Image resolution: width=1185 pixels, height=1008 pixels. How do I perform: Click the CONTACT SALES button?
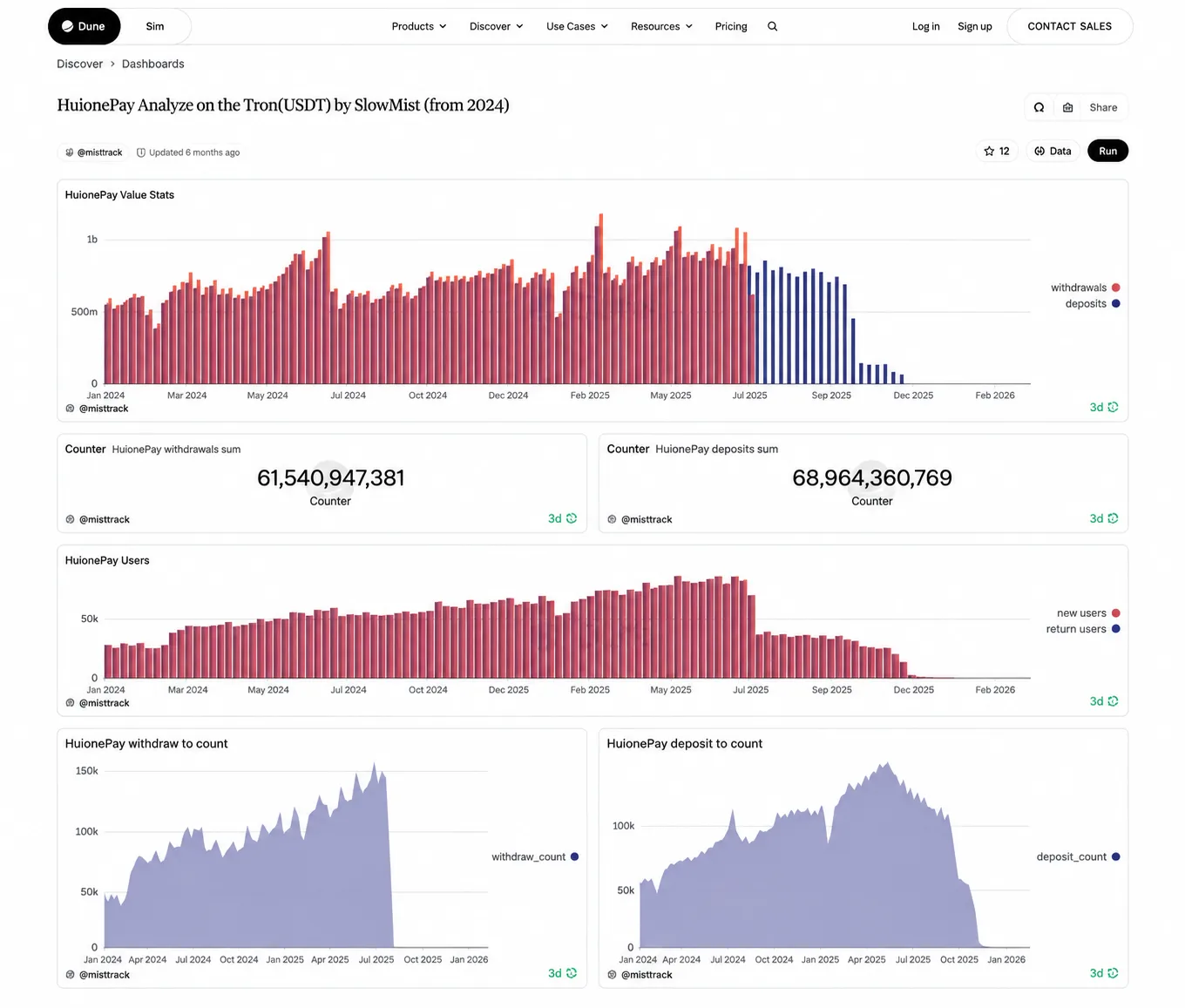(x=1070, y=26)
